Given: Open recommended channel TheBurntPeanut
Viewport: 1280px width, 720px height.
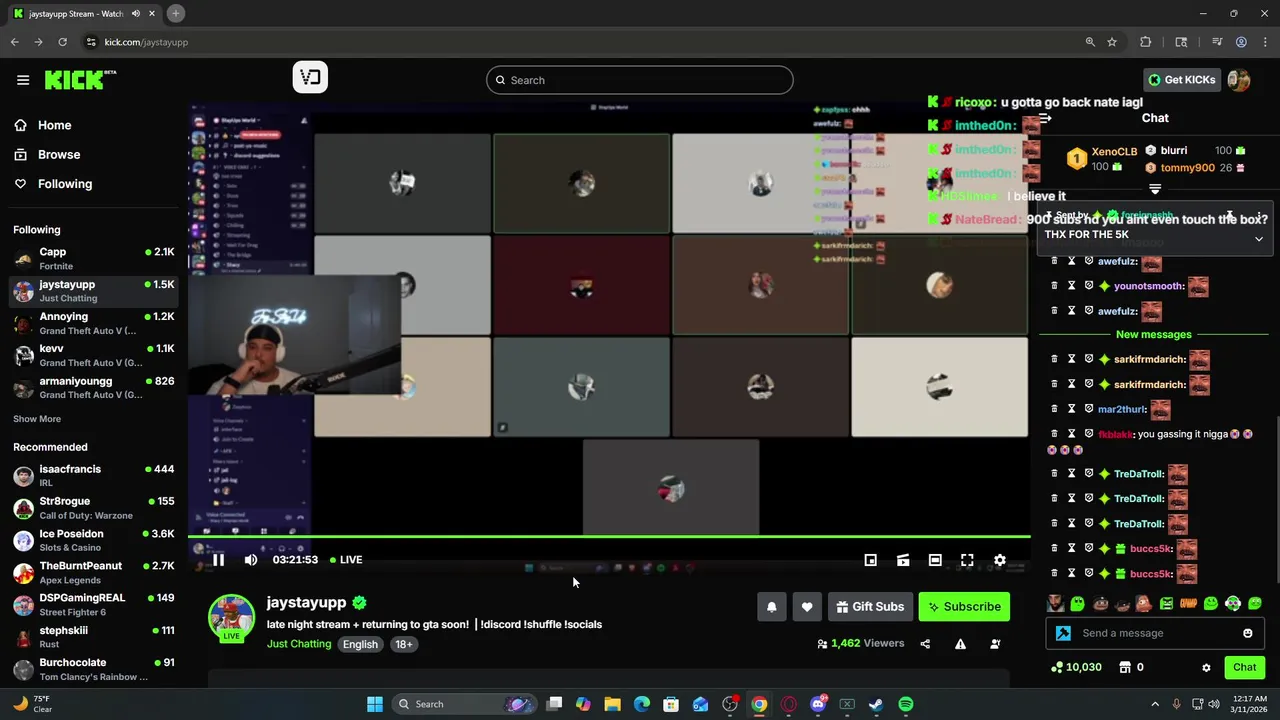Looking at the screenshot, I should tap(94, 572).
